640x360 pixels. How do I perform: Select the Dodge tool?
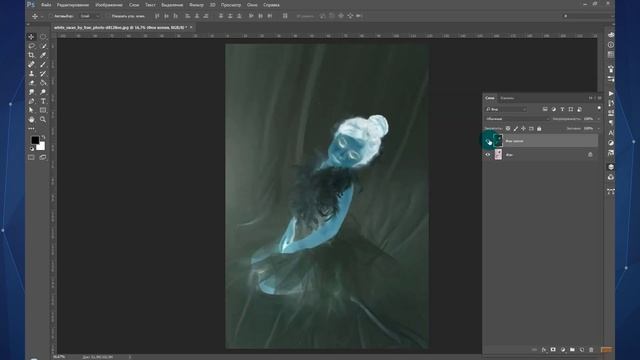pos(43,92)
